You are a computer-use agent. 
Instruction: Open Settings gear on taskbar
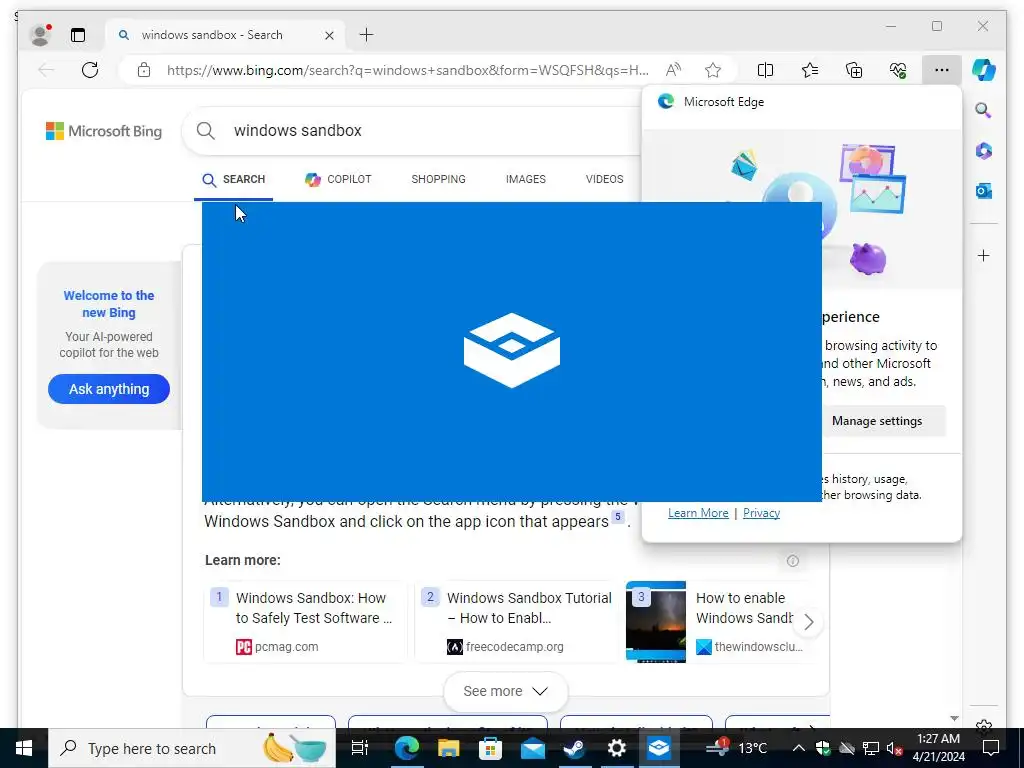point(616,748)
